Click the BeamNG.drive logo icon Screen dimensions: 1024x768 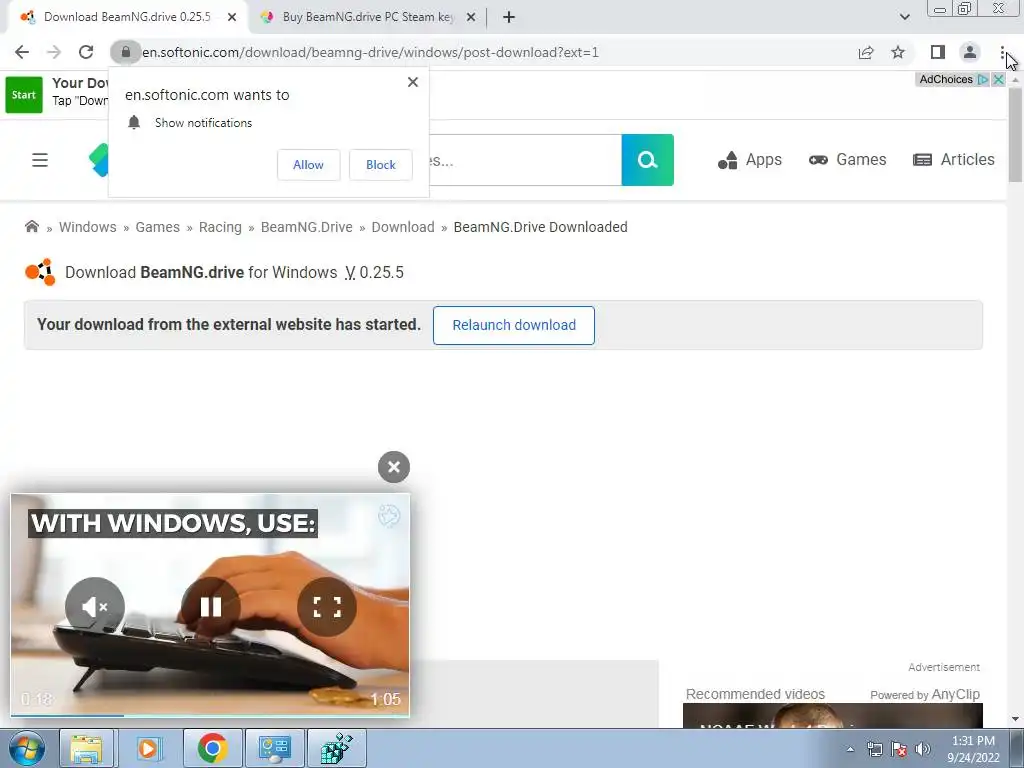40,272
